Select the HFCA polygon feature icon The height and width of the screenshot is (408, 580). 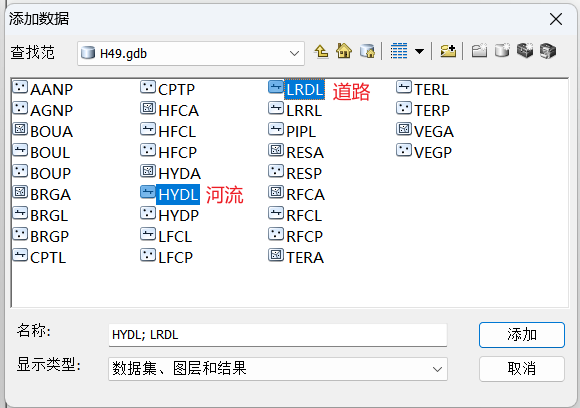(148, 108)
